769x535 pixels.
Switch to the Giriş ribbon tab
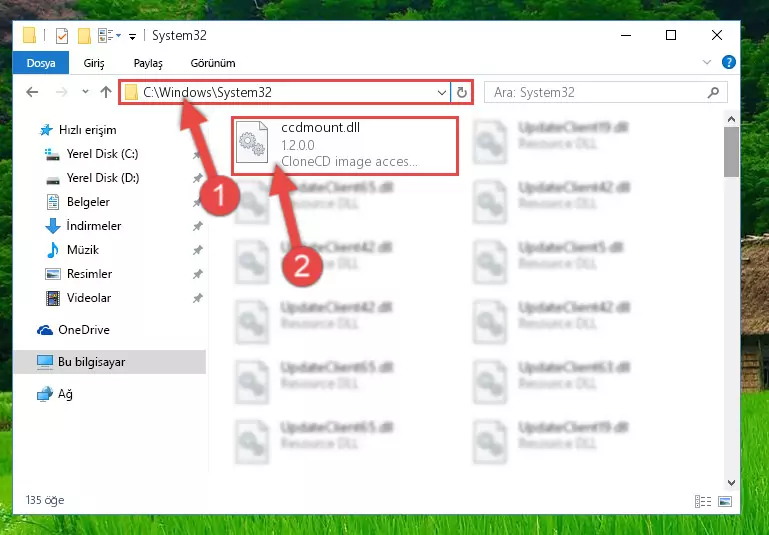click(94, 63)
